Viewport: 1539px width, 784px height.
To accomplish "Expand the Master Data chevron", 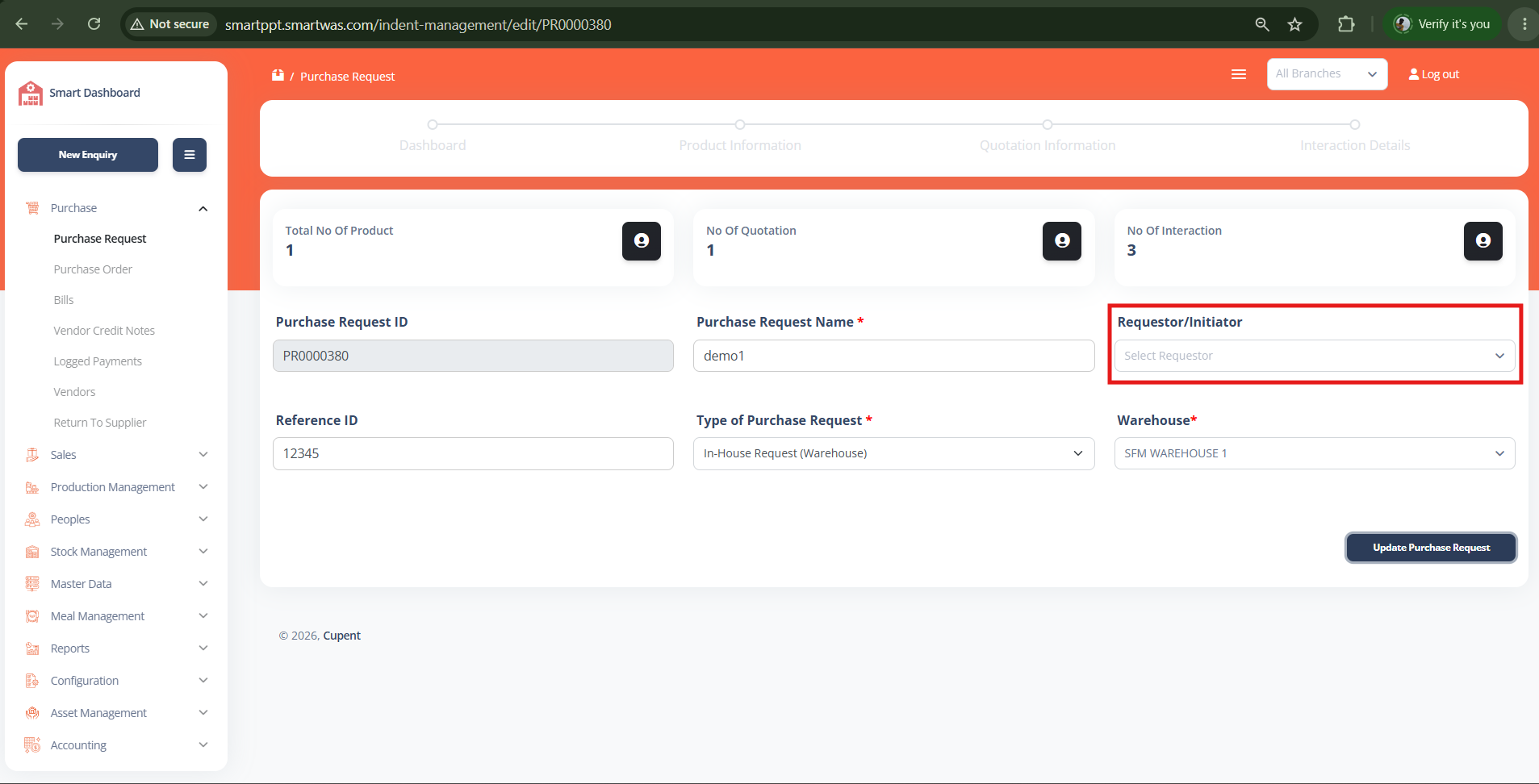I will point(203,584).
